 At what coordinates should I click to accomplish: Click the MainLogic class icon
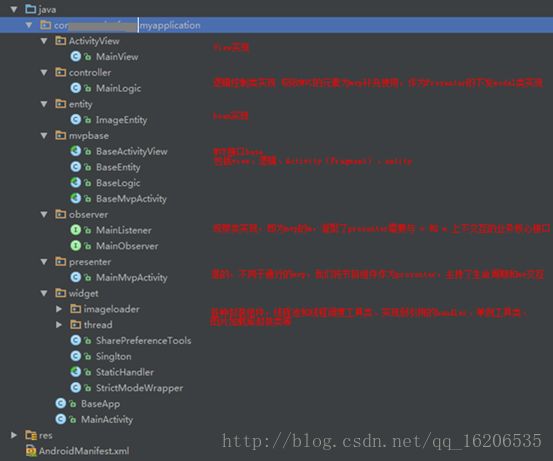[x=75, y=88]
